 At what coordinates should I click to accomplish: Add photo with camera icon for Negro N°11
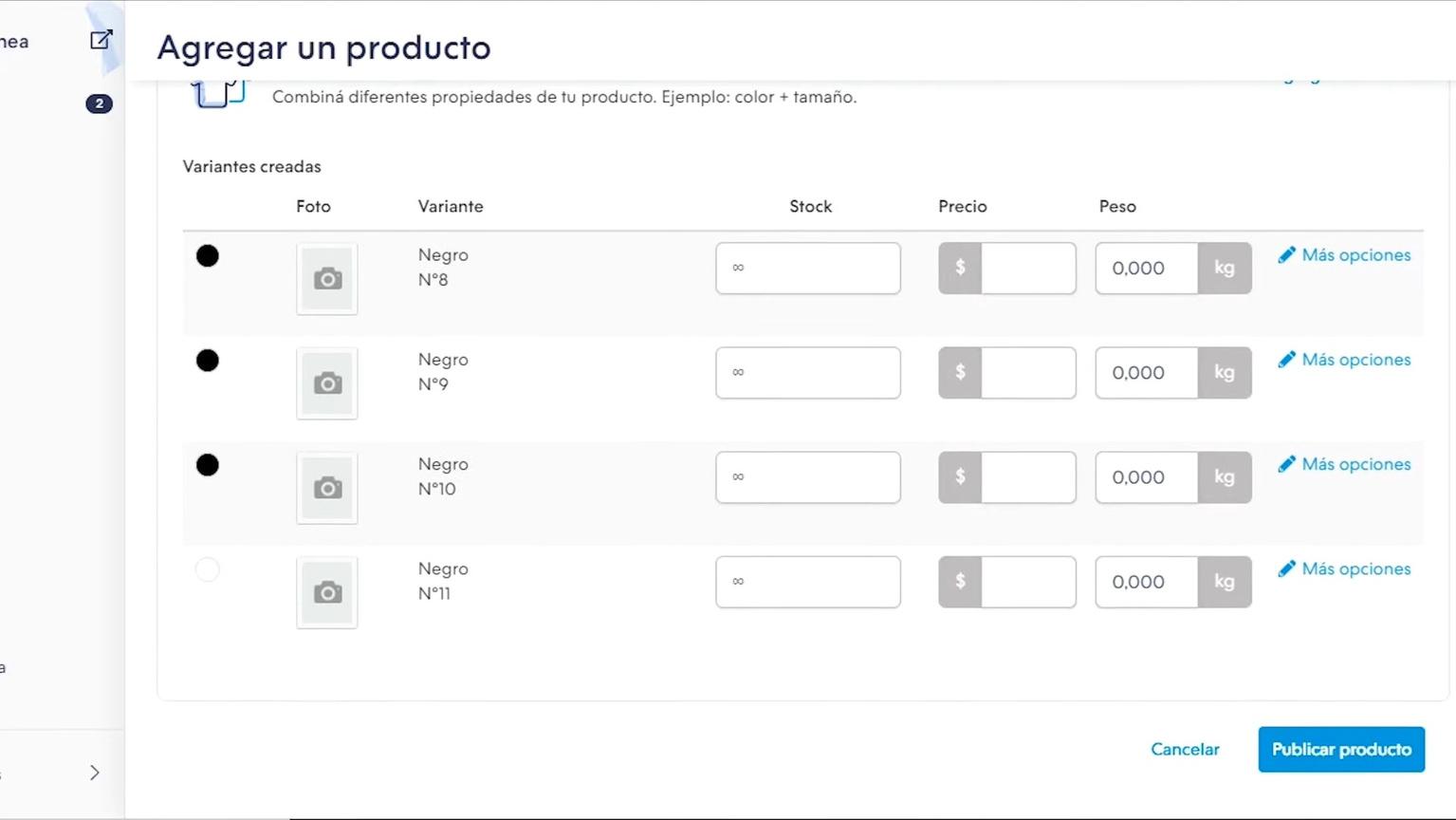tap(327, 592)
